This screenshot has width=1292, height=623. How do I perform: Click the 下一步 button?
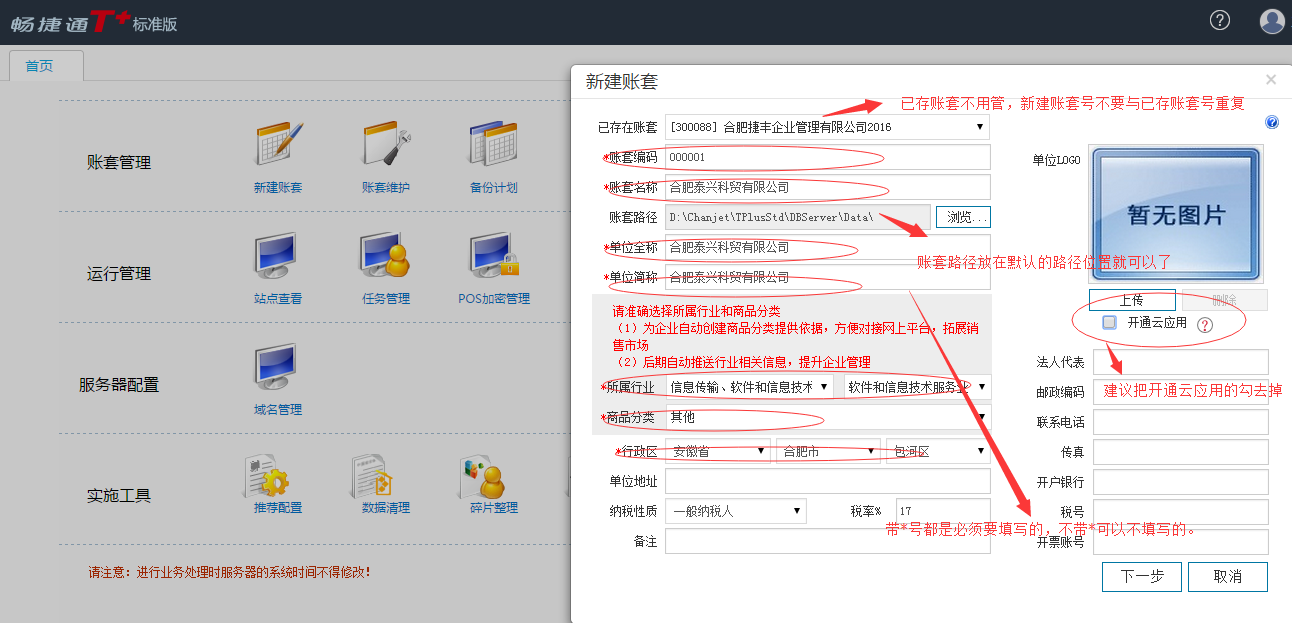tap(1141, 577)
